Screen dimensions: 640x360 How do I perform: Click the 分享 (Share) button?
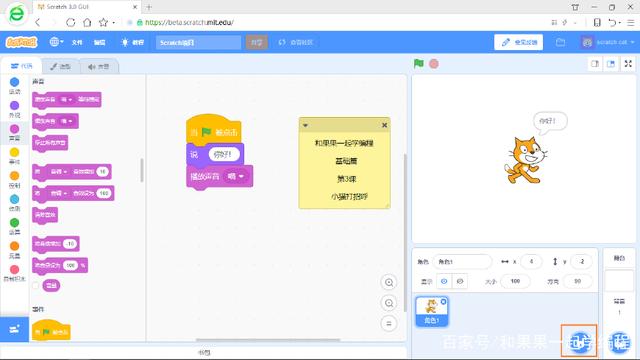257,42
